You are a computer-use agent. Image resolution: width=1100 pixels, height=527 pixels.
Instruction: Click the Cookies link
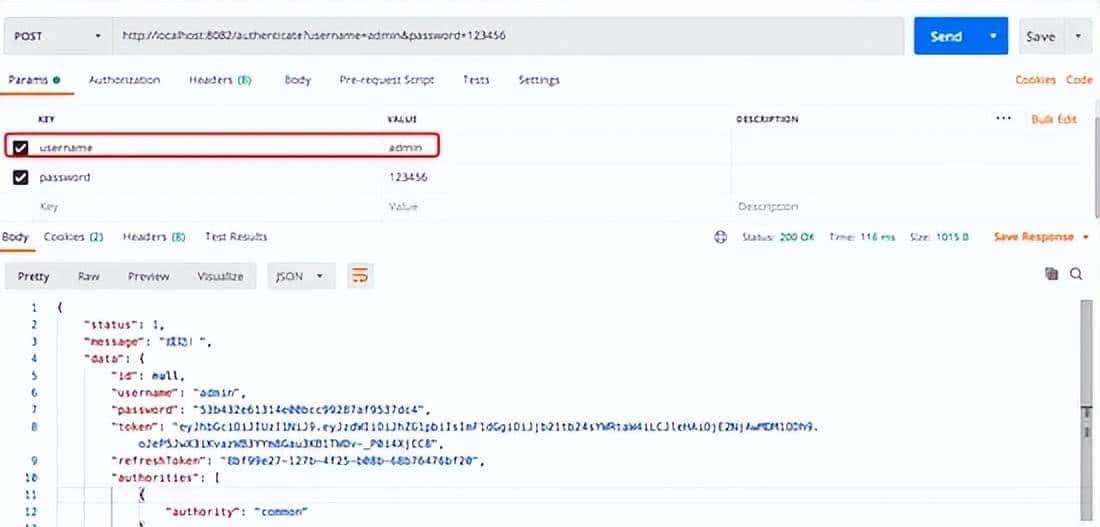1035,80
